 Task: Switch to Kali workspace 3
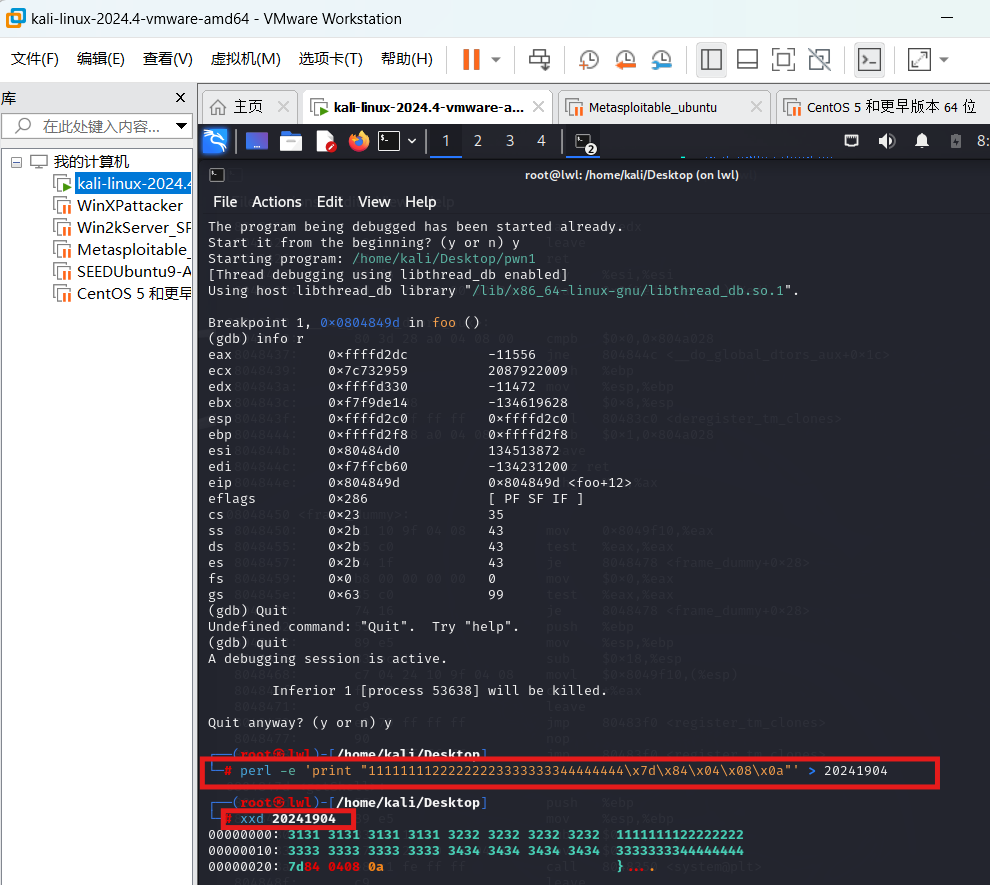point(510,141)
